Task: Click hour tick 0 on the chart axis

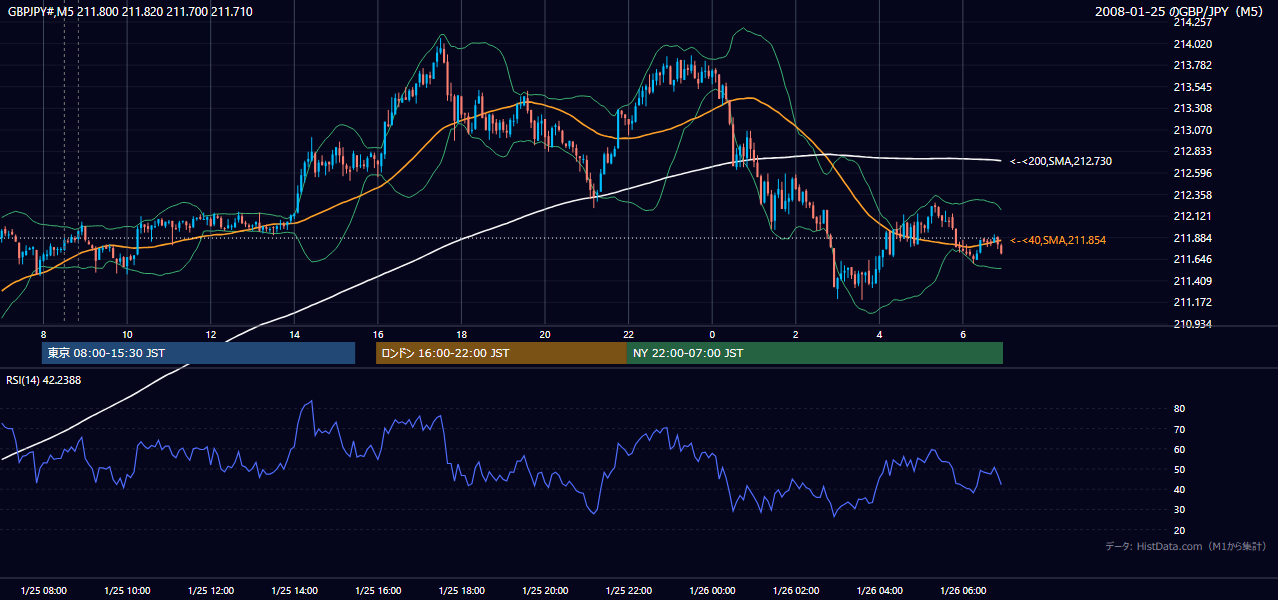Action: pos(712,334)
